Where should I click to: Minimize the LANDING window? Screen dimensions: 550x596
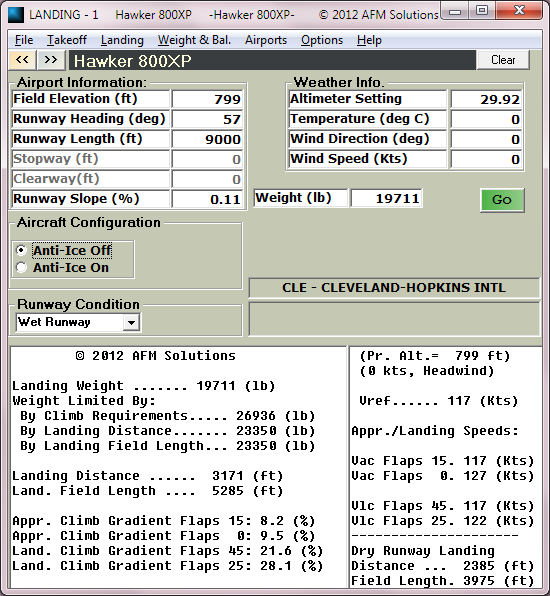pyautogui.click(x=455, y=11)
